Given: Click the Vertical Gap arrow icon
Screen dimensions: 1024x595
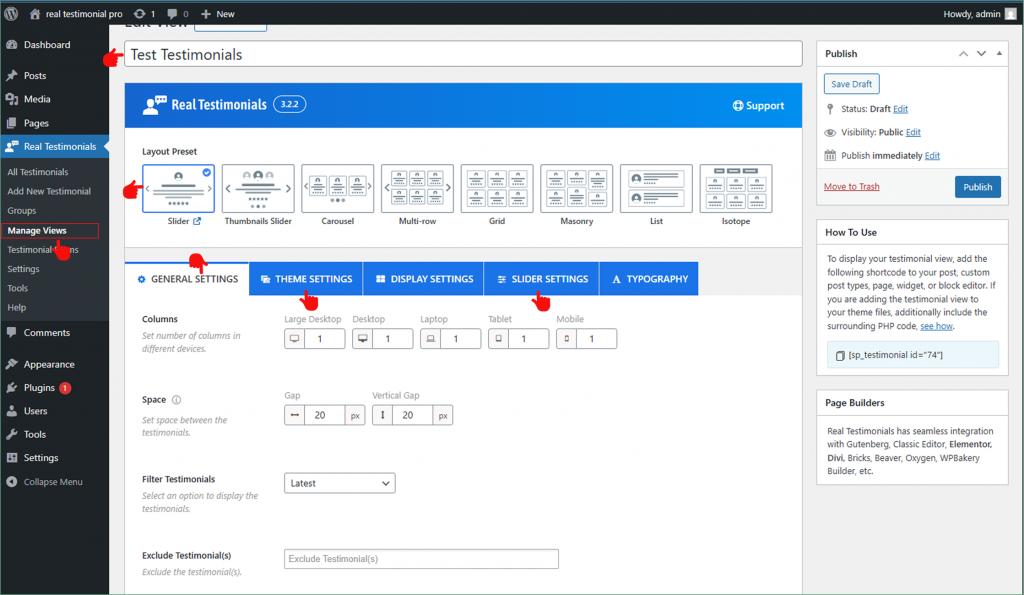Looking at the screenshot, I should tap(383, 415).
